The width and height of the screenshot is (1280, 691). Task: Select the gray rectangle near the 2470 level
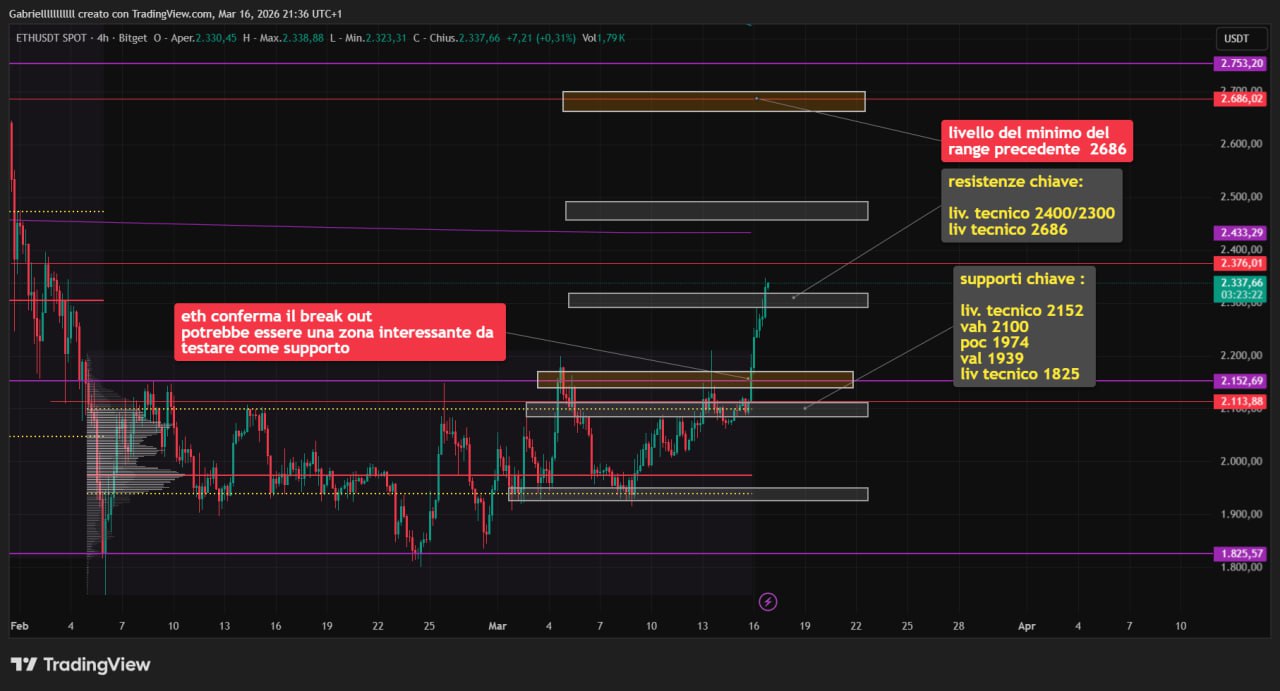[x=716, y=210]
